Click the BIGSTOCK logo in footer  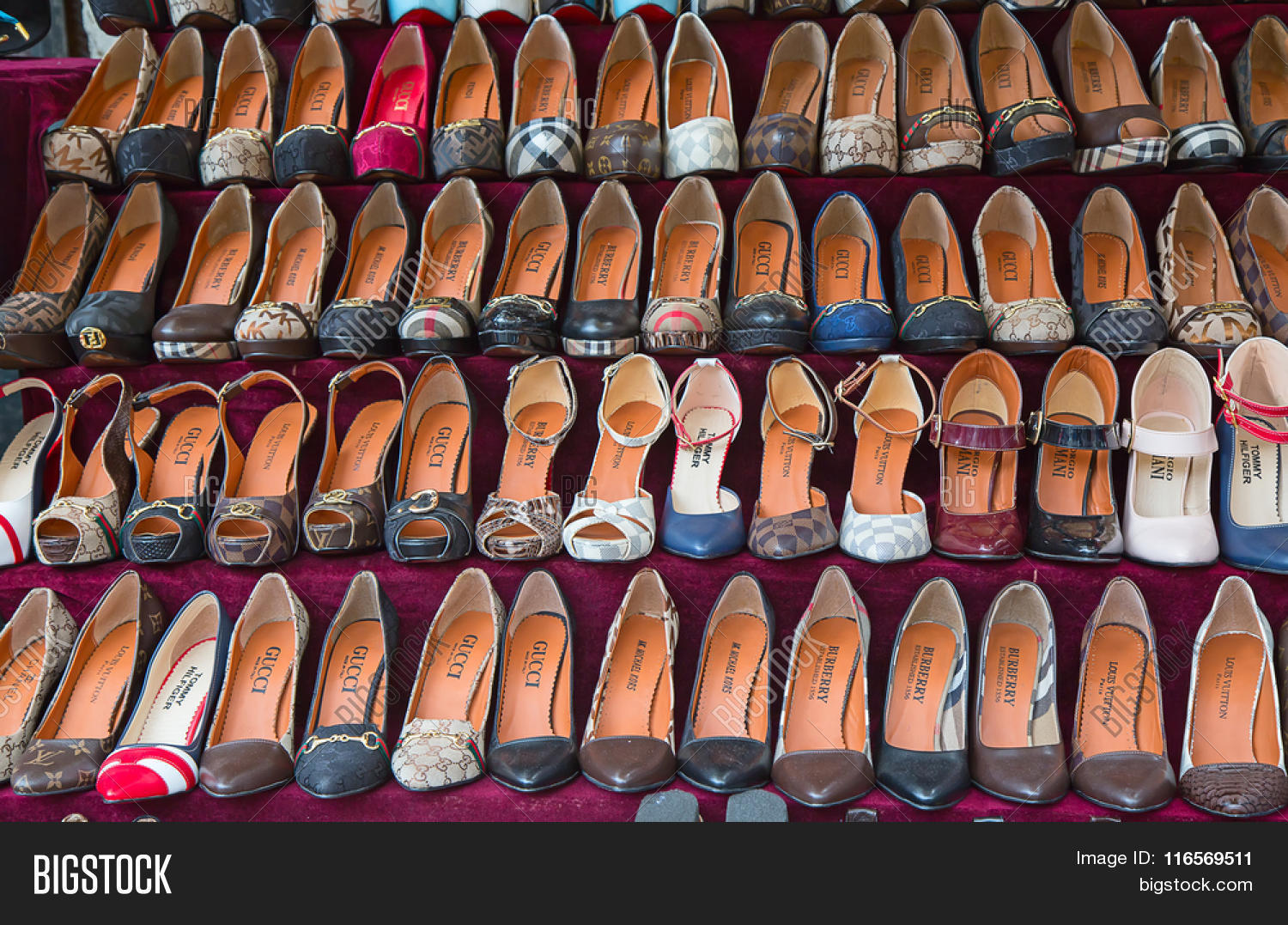pyautogui.click(x=102, y=874)
